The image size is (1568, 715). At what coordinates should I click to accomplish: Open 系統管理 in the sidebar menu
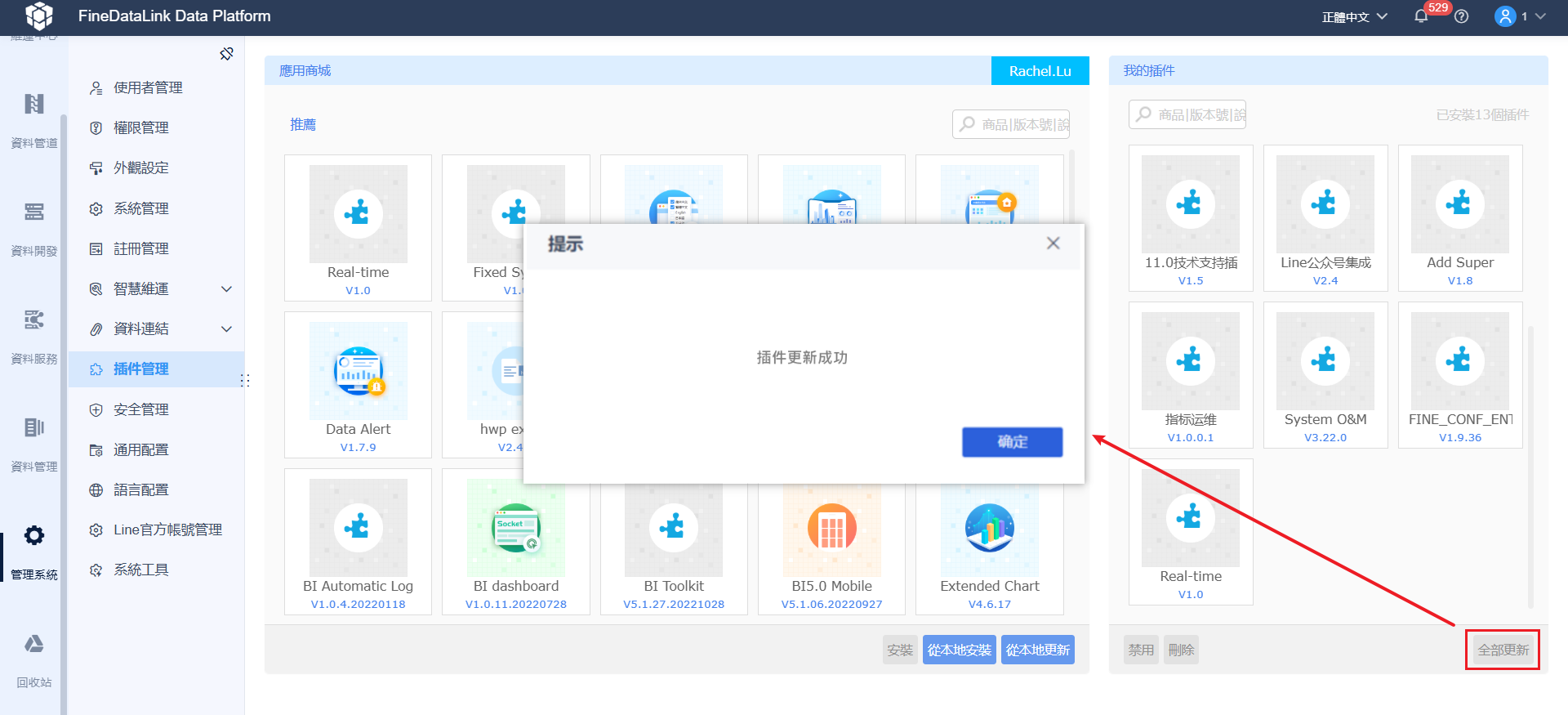point(156,208)
